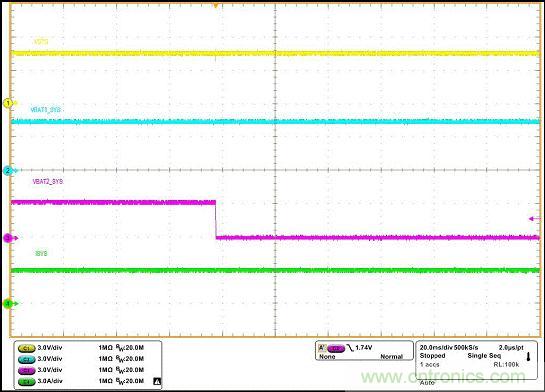545x392 pixels.
Task: Click the yellow C1 channel badge
Action: (x=26, y=348)
